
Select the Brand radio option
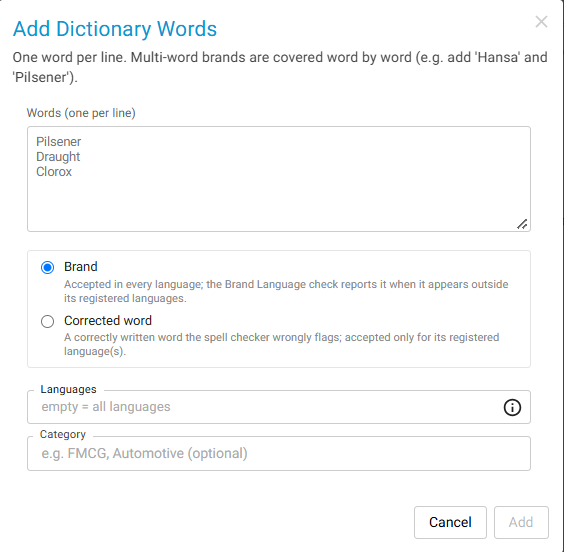tap(47, 268)
